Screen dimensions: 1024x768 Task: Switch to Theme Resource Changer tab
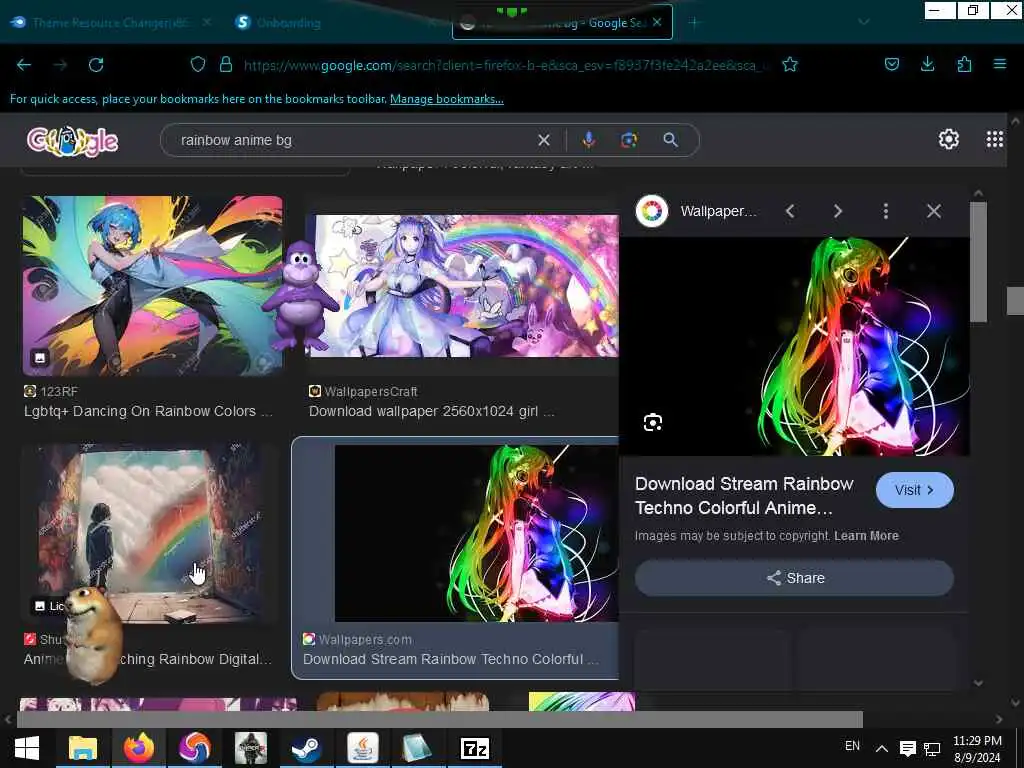click(110, 23)
